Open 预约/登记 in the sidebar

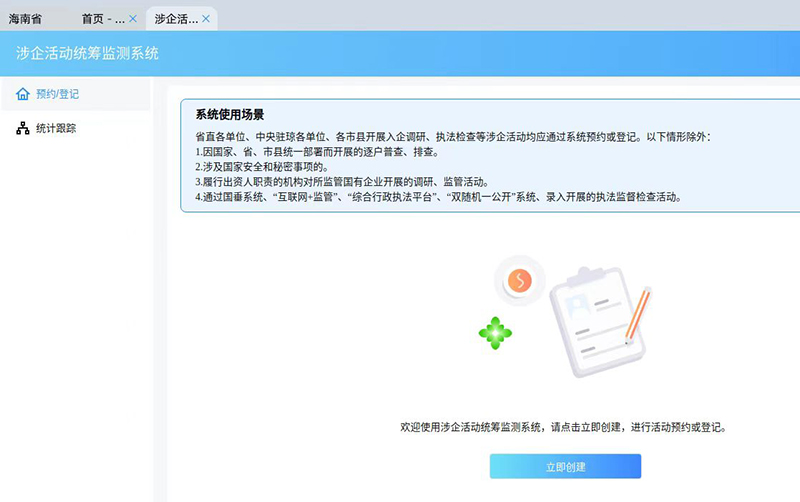click(57, 94)
